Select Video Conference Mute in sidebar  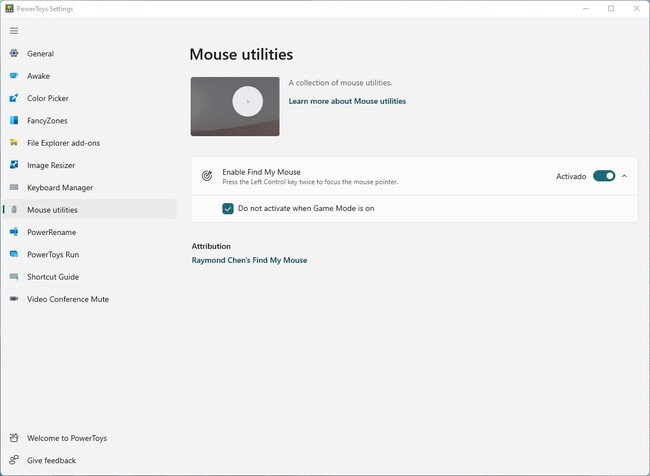pos(90,299)
